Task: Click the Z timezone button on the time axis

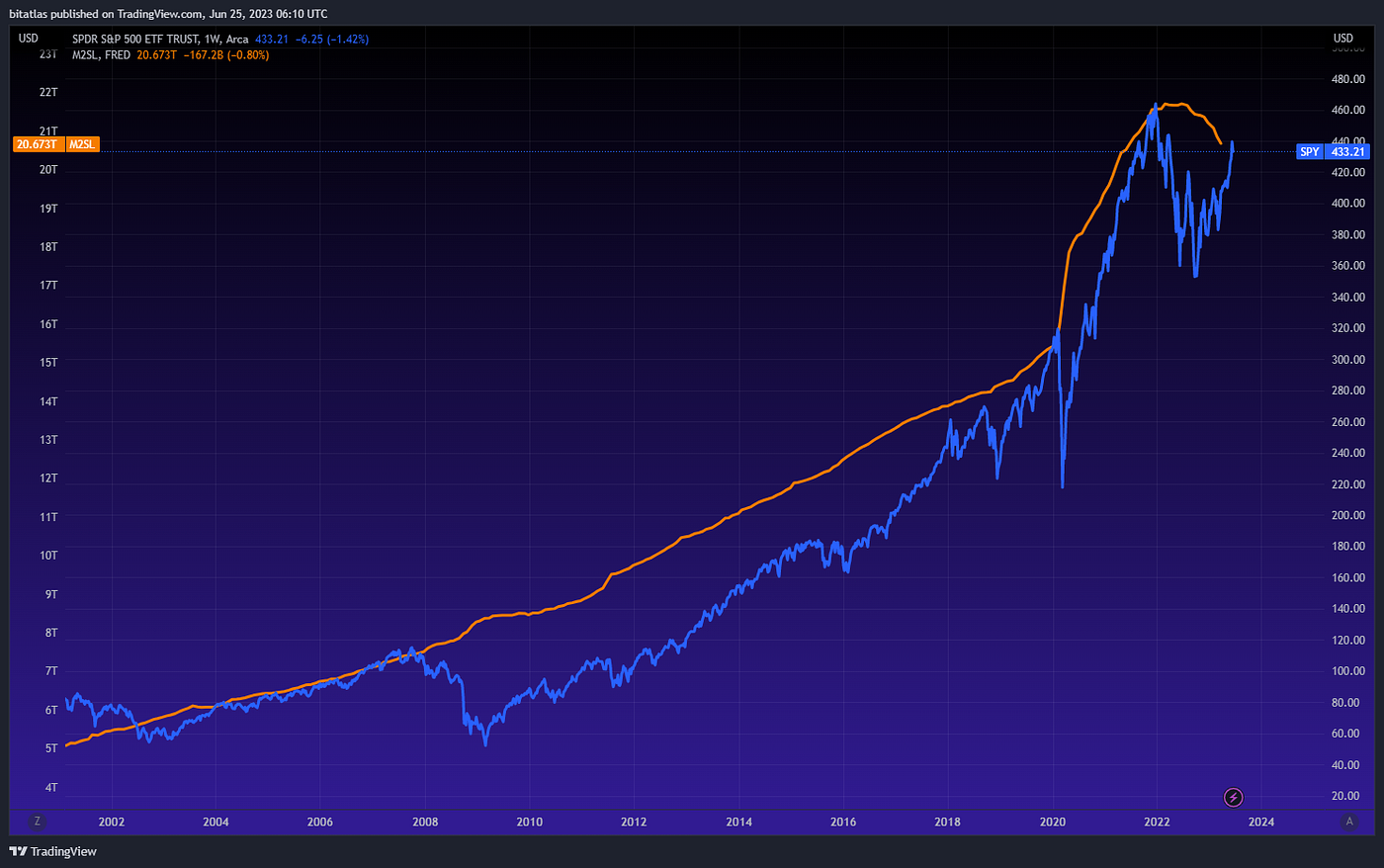Action: [x=37, y=822]
